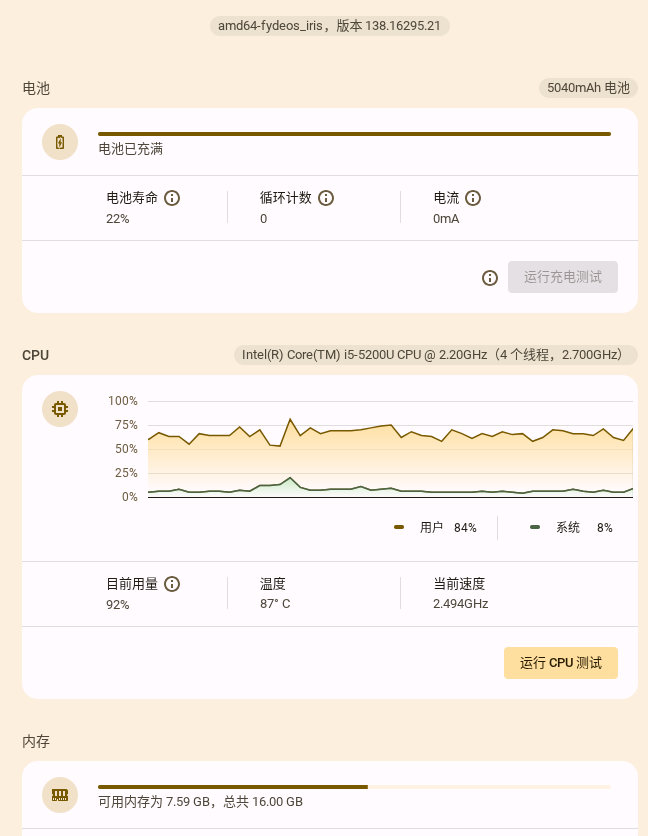Click the info icon left of 运行充电测试
648x836 pixels.
click(490, 278)
